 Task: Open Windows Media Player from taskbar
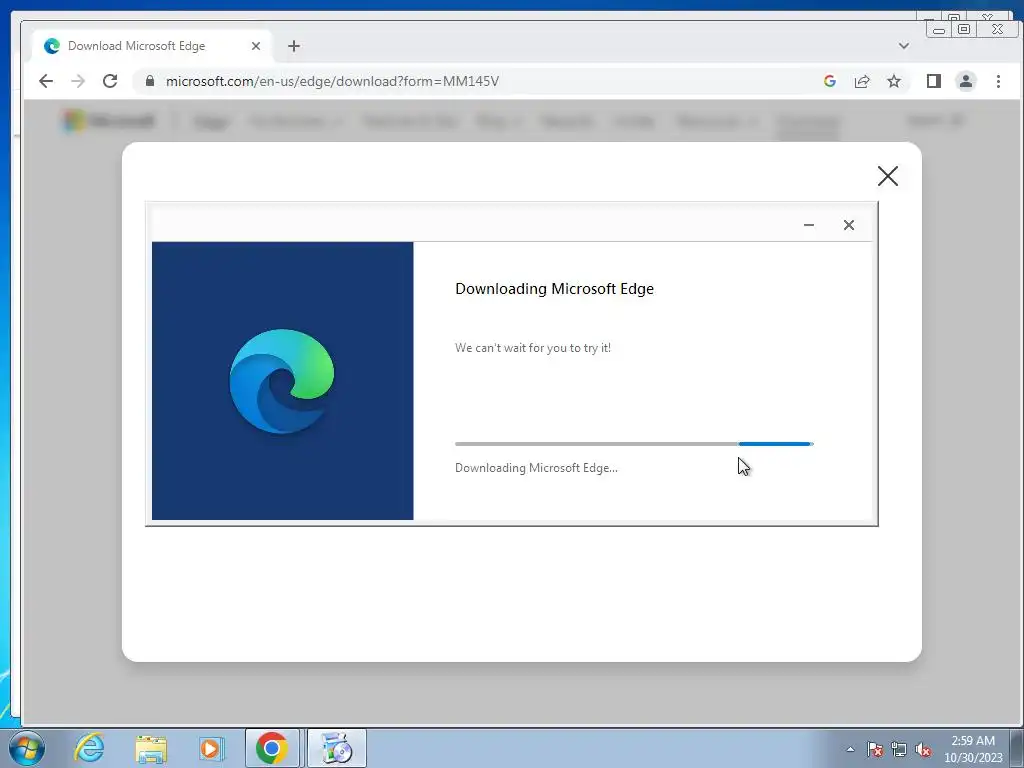coord(212,748)
